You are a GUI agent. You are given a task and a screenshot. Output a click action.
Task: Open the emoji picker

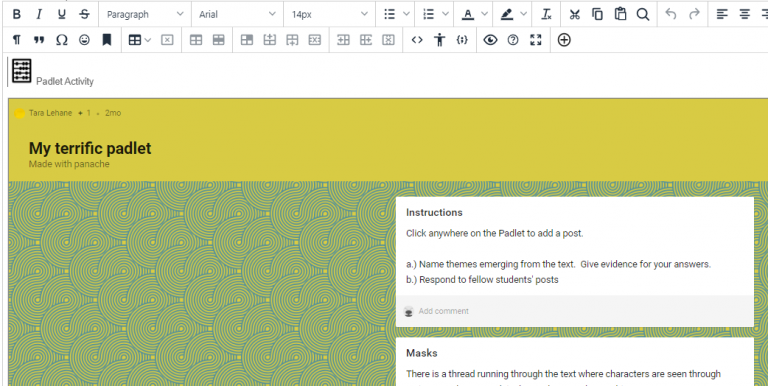point(84,40)
